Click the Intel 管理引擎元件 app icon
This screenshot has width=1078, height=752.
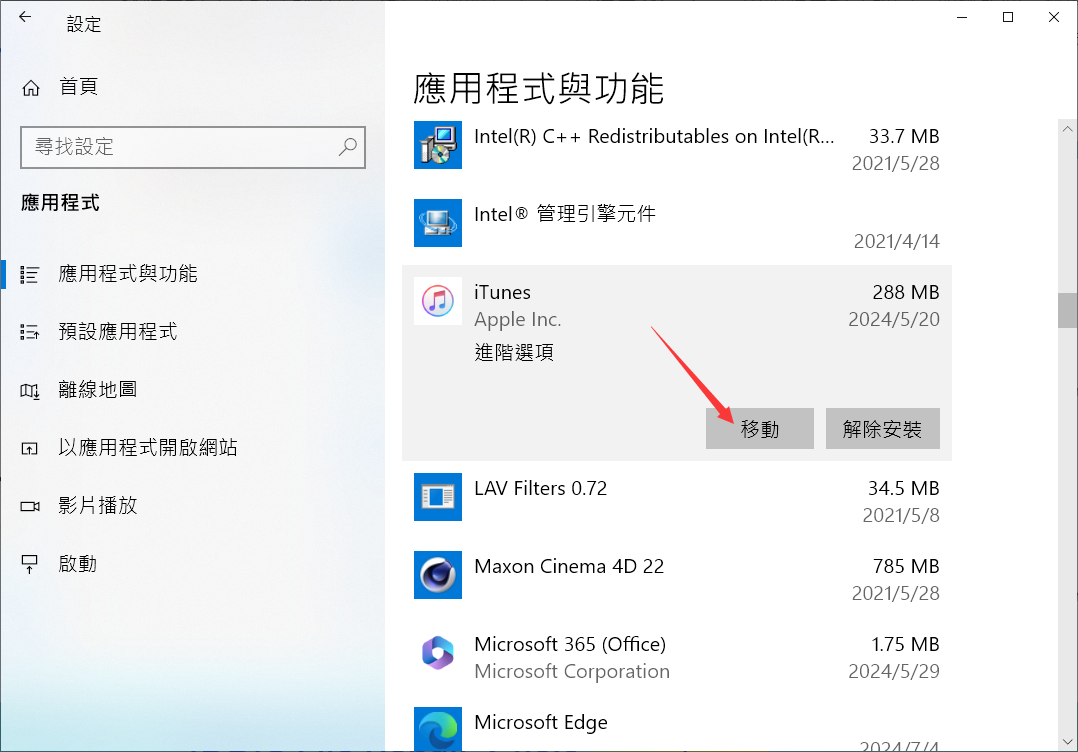pyautogui.click(x=438, y=223)
